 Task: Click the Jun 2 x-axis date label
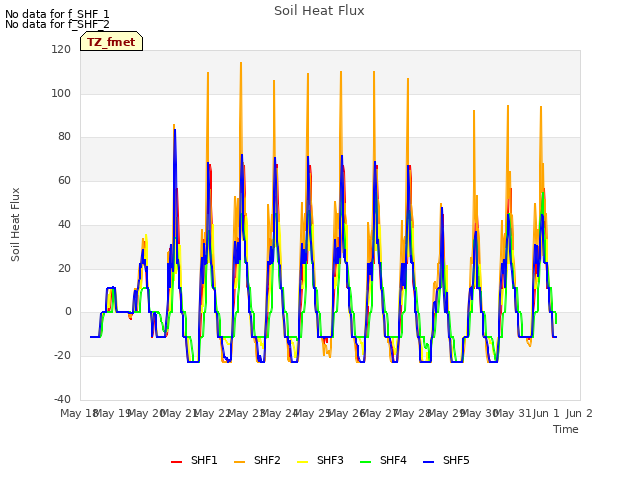tap(579, 413)
